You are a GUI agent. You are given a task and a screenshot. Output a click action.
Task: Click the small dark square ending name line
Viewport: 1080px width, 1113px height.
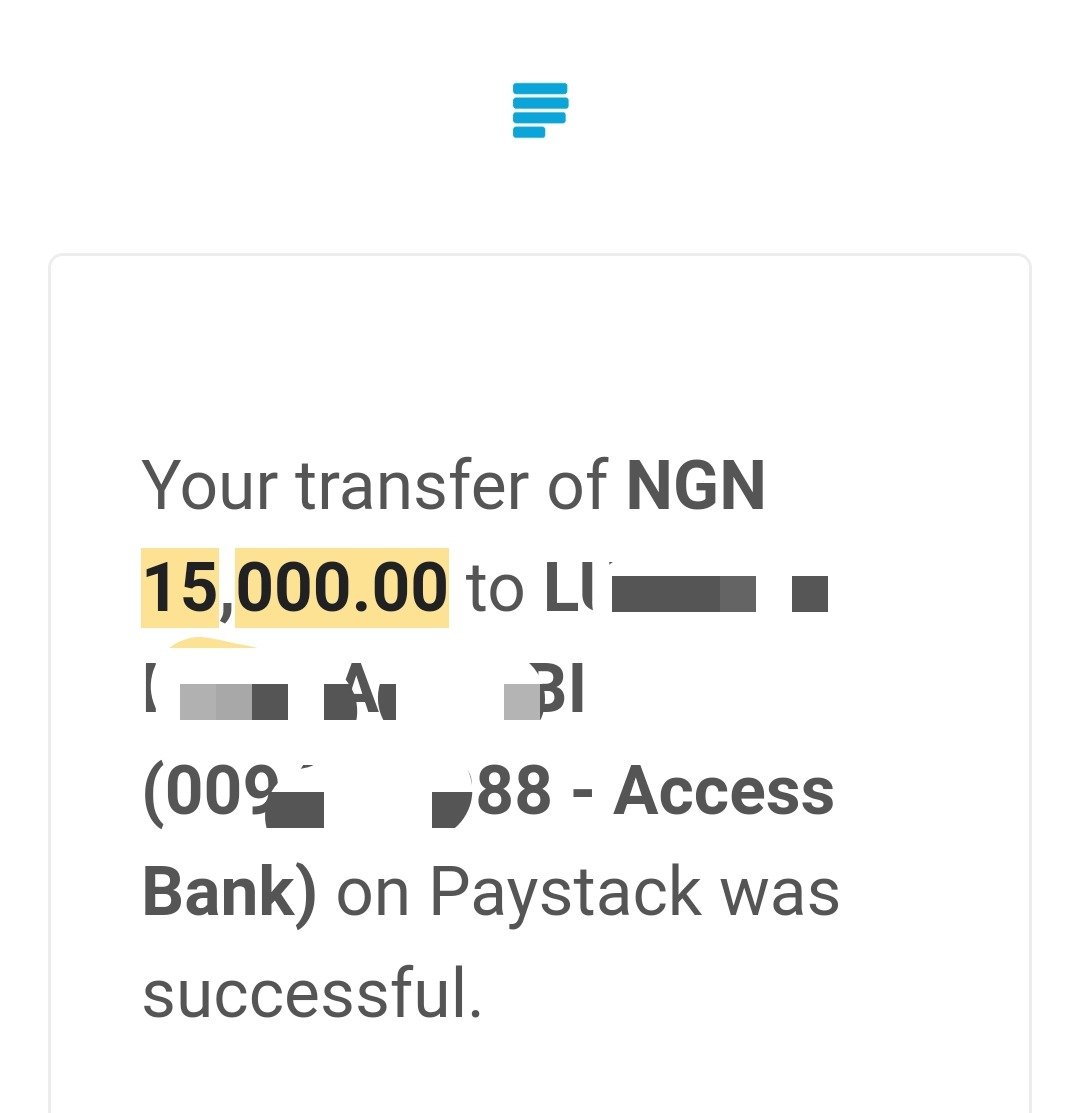tap(810, 594)
